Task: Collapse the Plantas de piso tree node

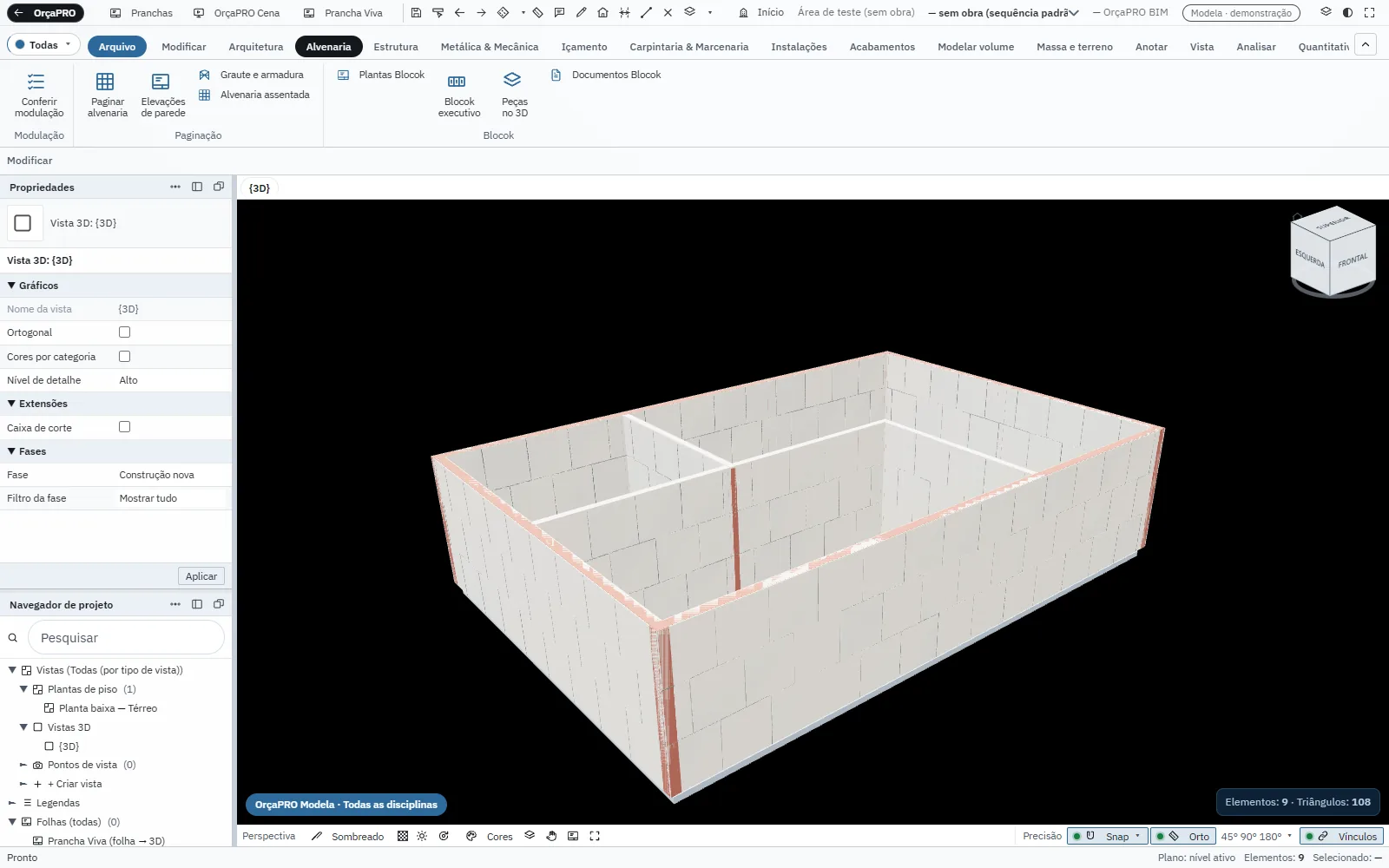Action: (23, 689)
